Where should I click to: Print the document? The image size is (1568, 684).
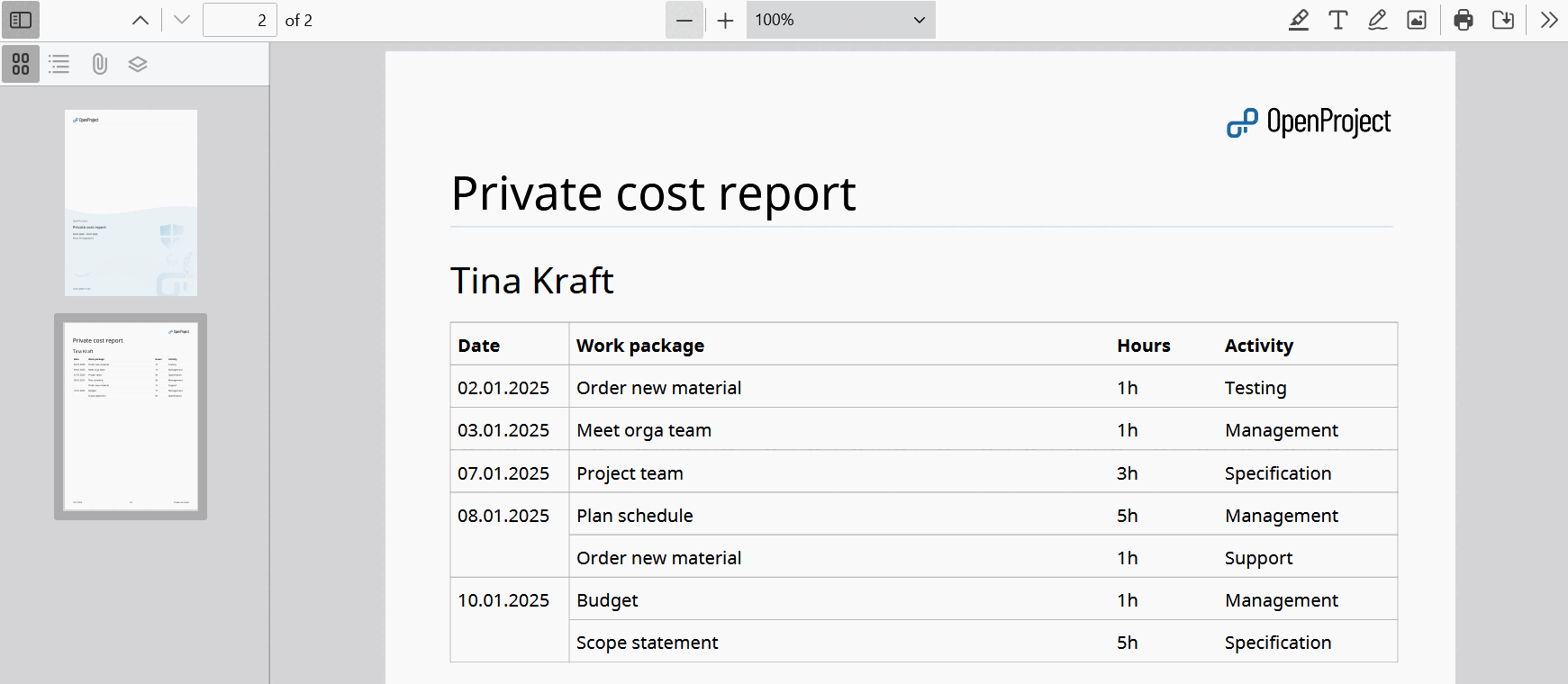pyautogui.click(x=1464, y=20)
